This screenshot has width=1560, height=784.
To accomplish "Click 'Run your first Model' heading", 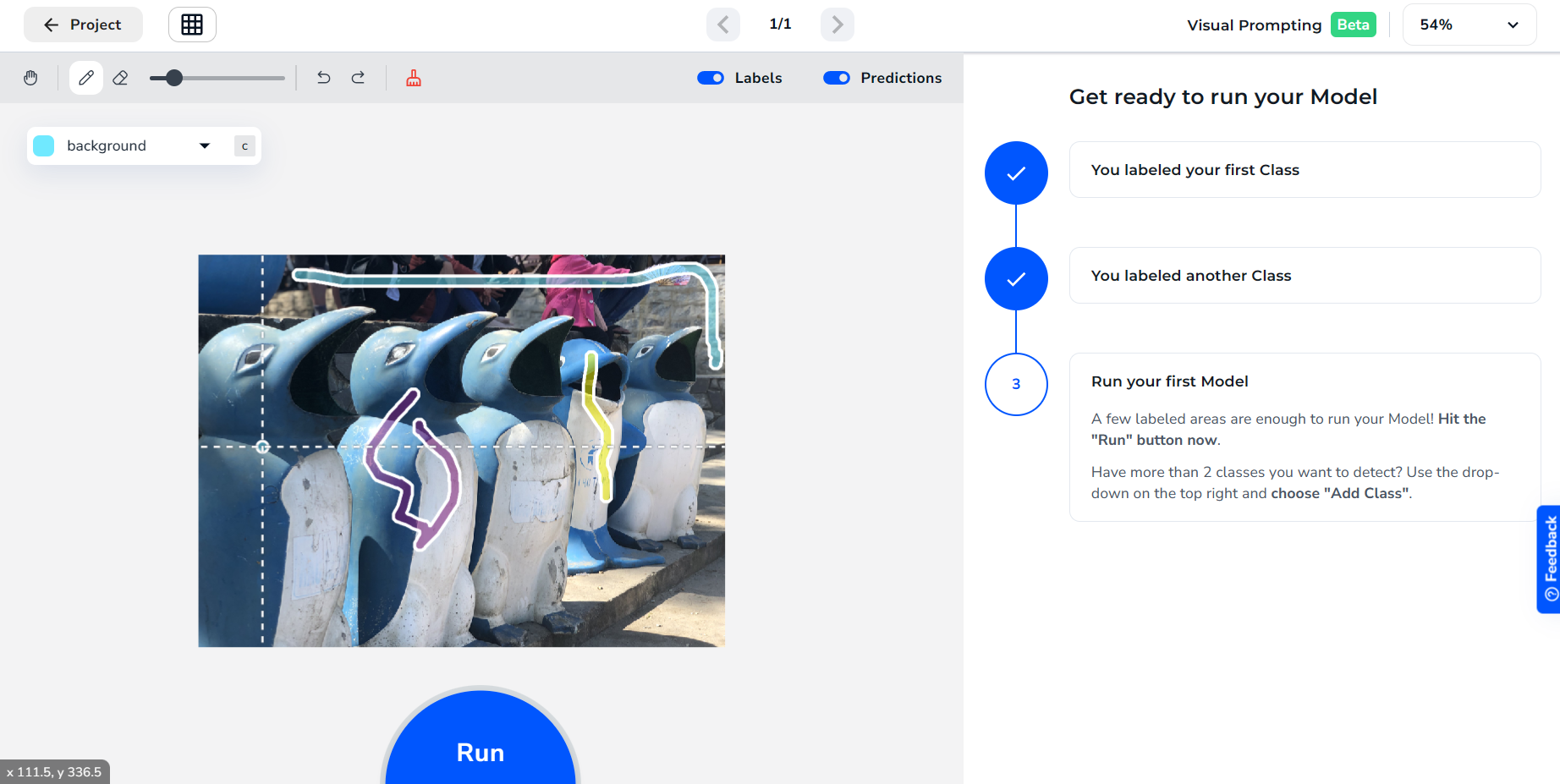I will tap(1169, 381).
